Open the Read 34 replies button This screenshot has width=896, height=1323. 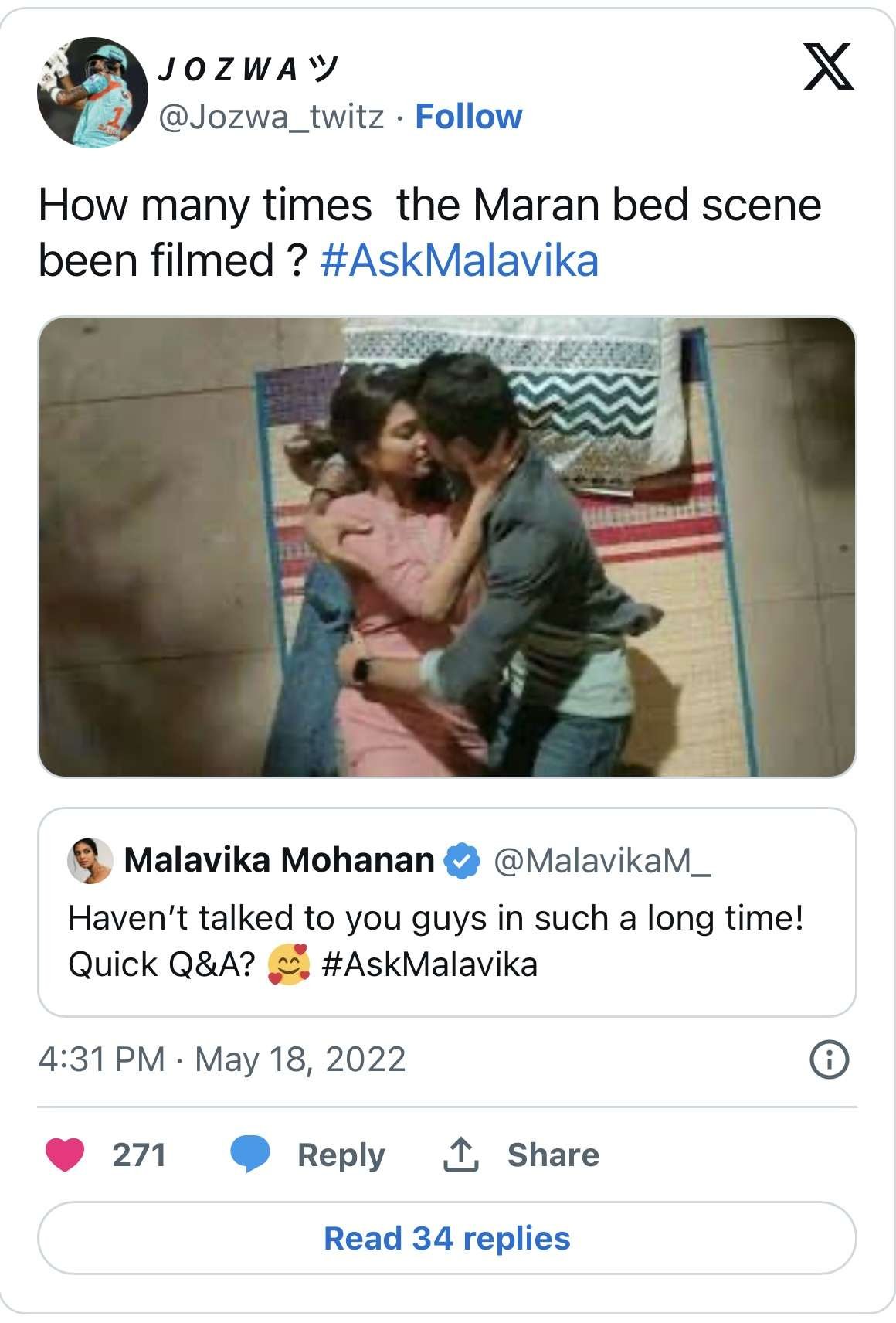coord(447,1238)
